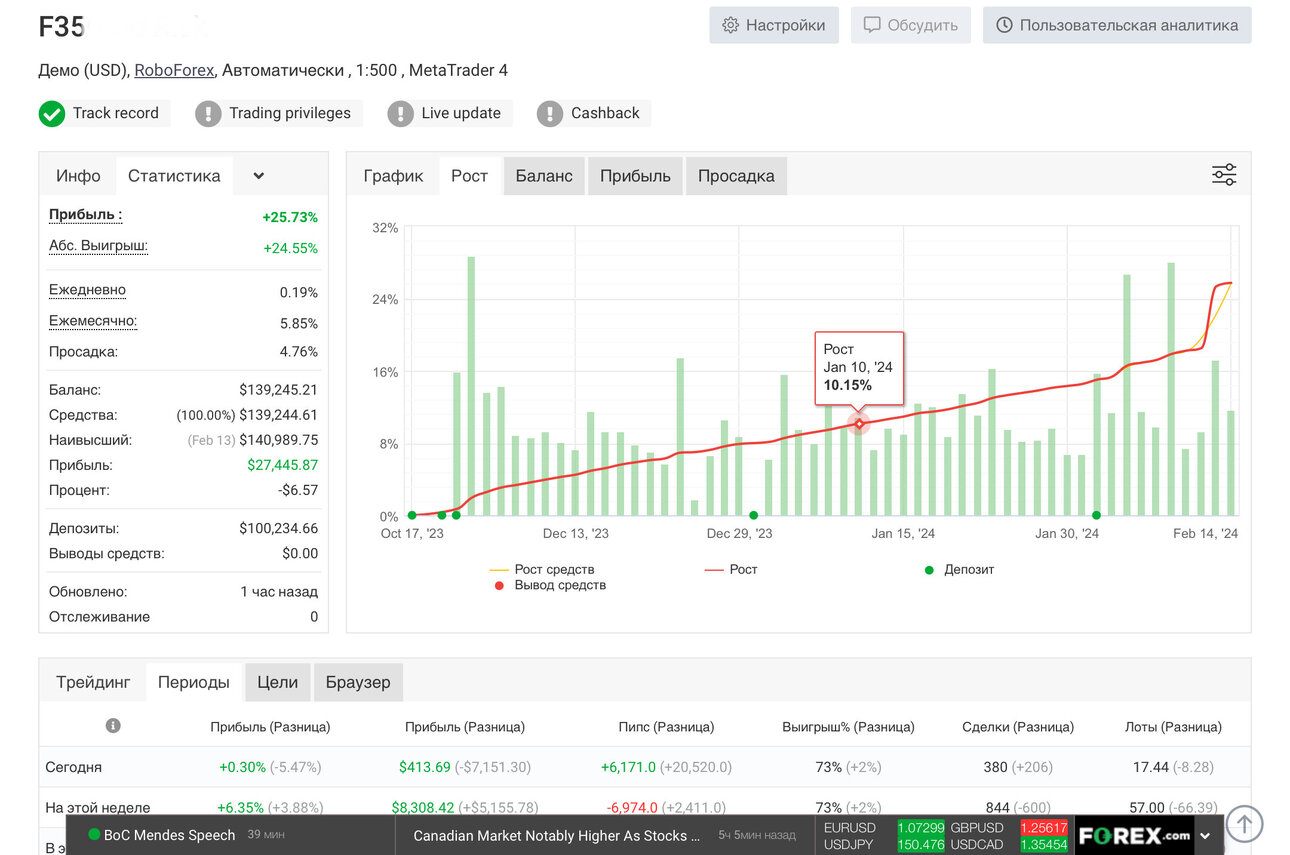Open the Цели tab
The image size is (1290, 855).
[x=277, y=682]
